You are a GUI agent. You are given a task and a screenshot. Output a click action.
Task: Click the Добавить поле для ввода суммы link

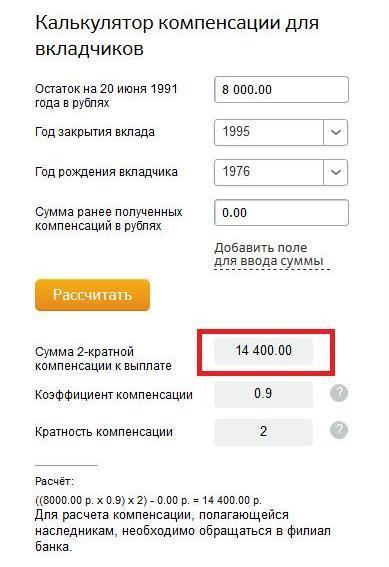268,255
